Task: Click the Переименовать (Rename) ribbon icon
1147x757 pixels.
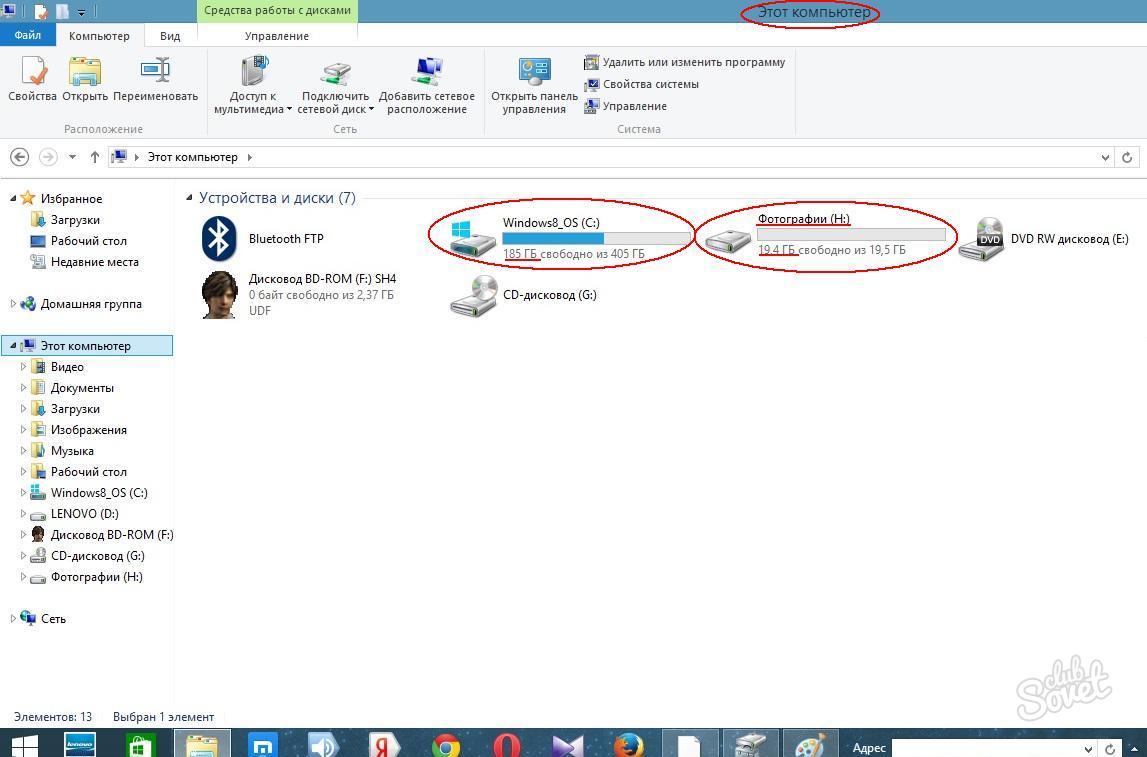Action: click(x=155, y=73)
